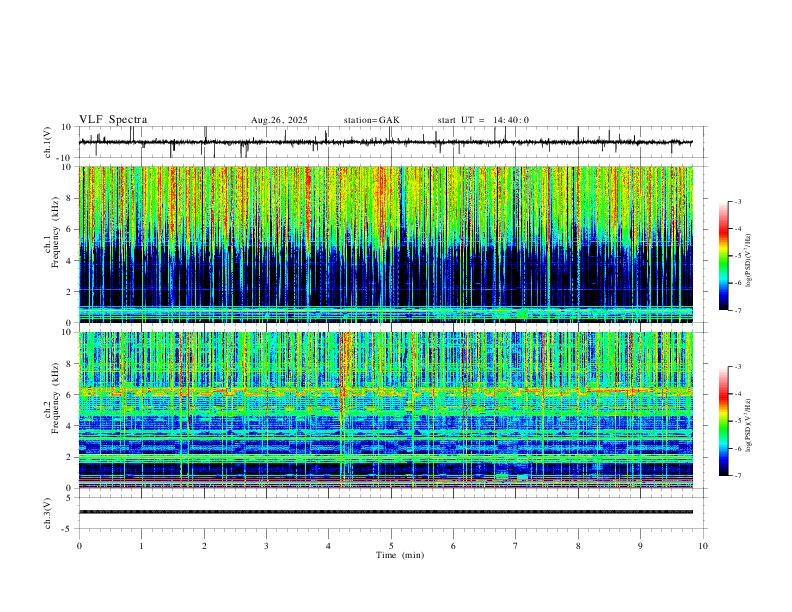The width and height of the screenshot is (792, 612).
Task: Click the "ch.1(V)" waveform axis label
Action: coord(48,142)
